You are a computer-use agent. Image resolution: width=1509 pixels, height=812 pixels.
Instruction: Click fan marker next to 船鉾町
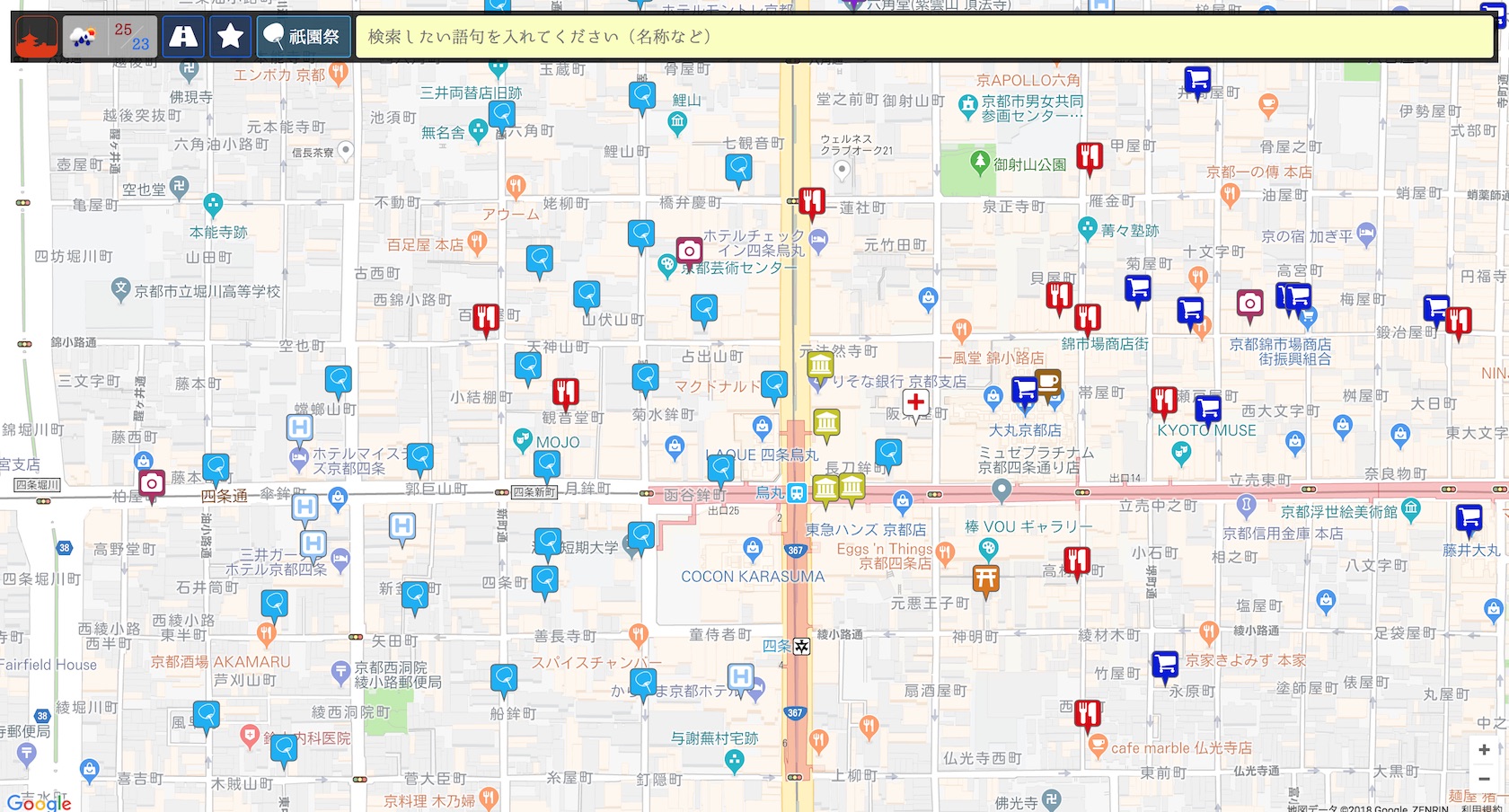[504, 679]
